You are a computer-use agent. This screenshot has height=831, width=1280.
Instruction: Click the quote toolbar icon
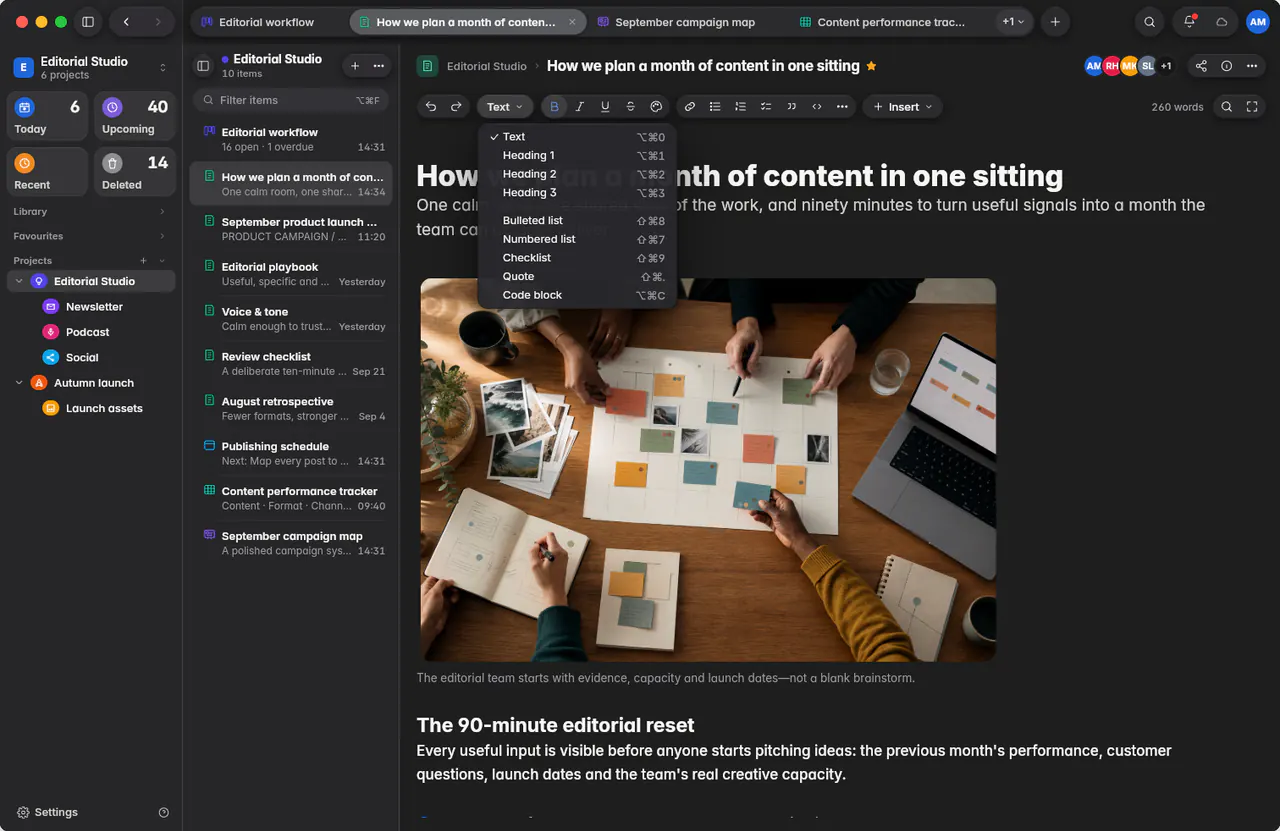click(792, 107)
